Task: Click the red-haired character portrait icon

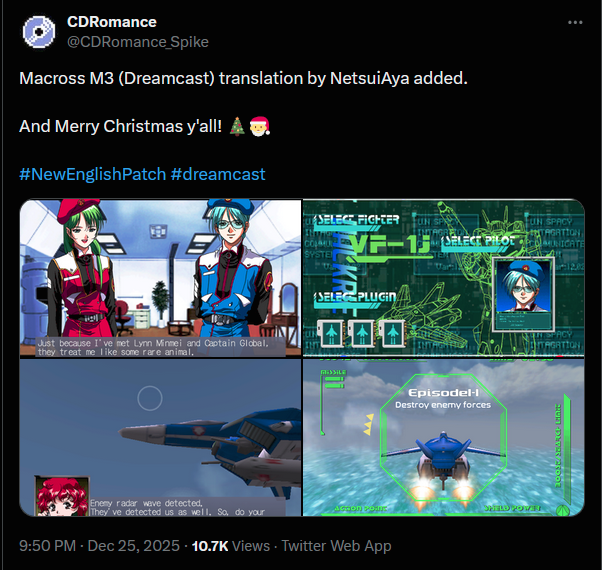Action: [x=62, y=497]
